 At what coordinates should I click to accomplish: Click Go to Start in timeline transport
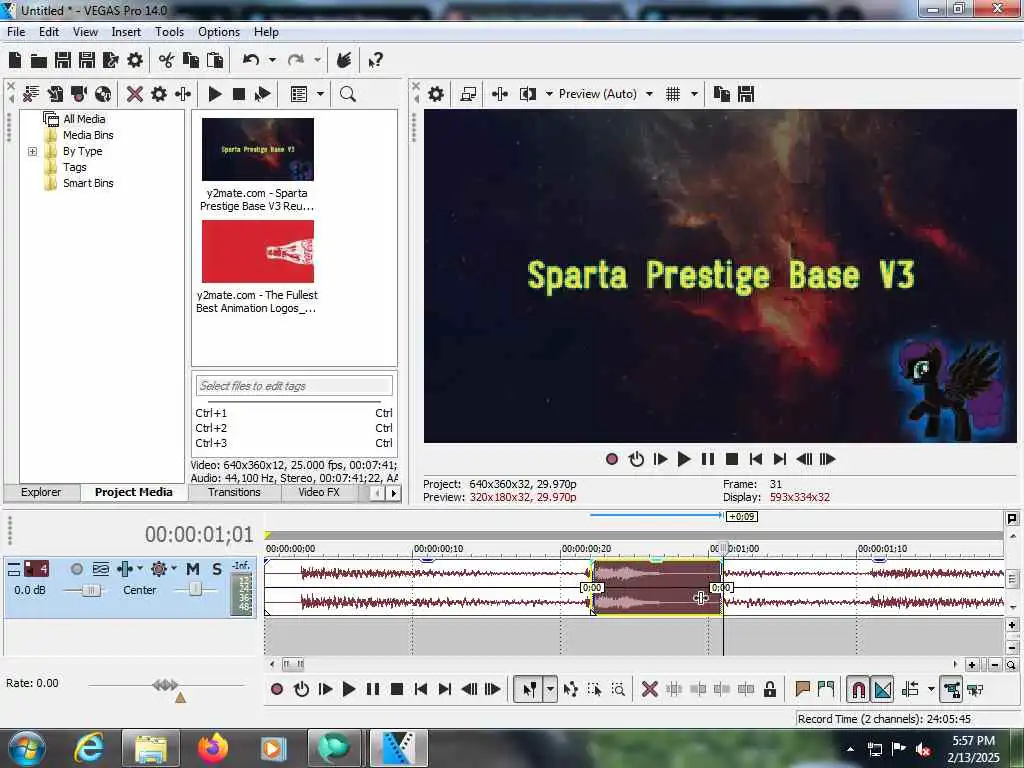[x=421, y=690]
